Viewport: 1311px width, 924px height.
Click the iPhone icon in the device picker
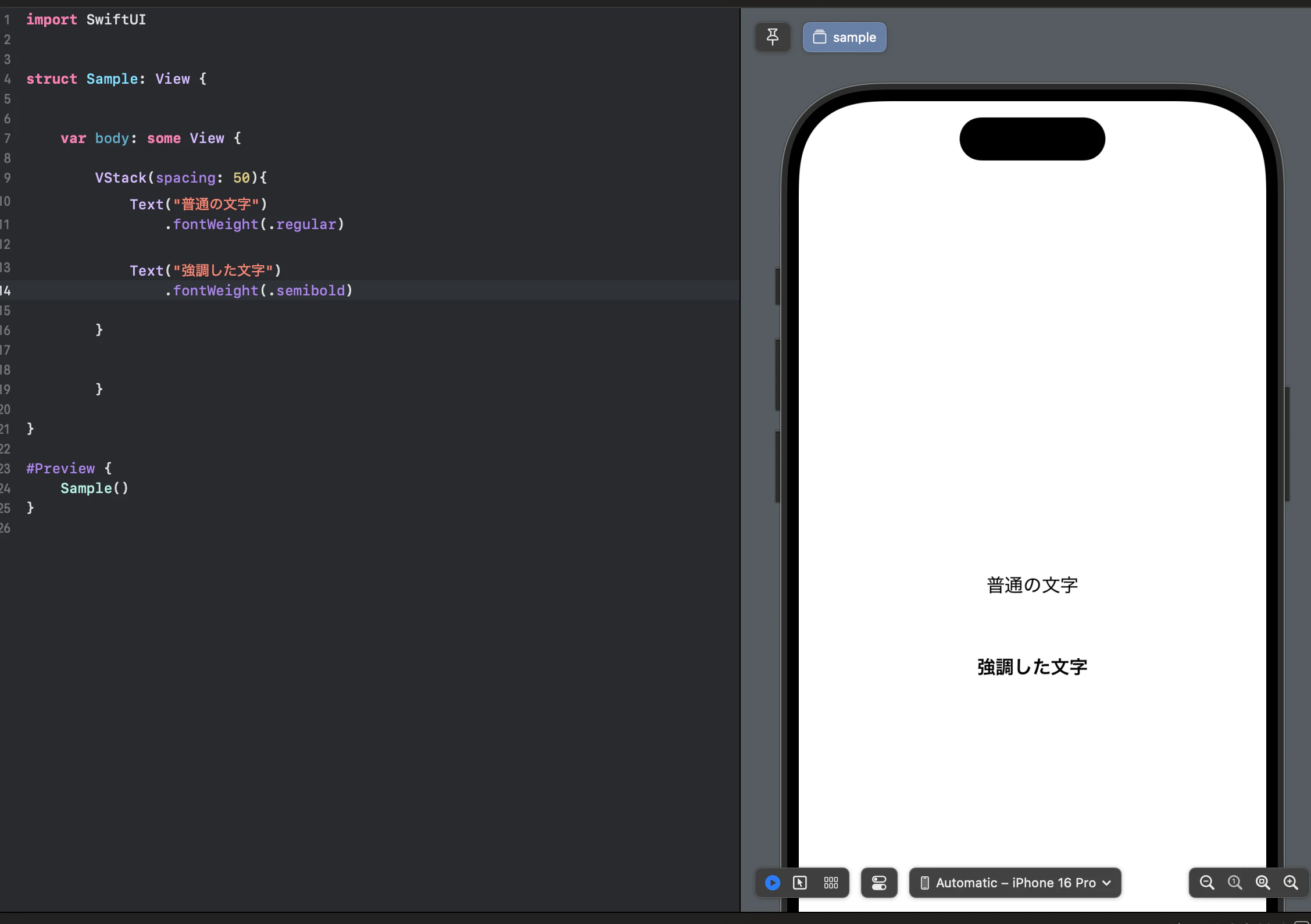[x=925, y=883]
